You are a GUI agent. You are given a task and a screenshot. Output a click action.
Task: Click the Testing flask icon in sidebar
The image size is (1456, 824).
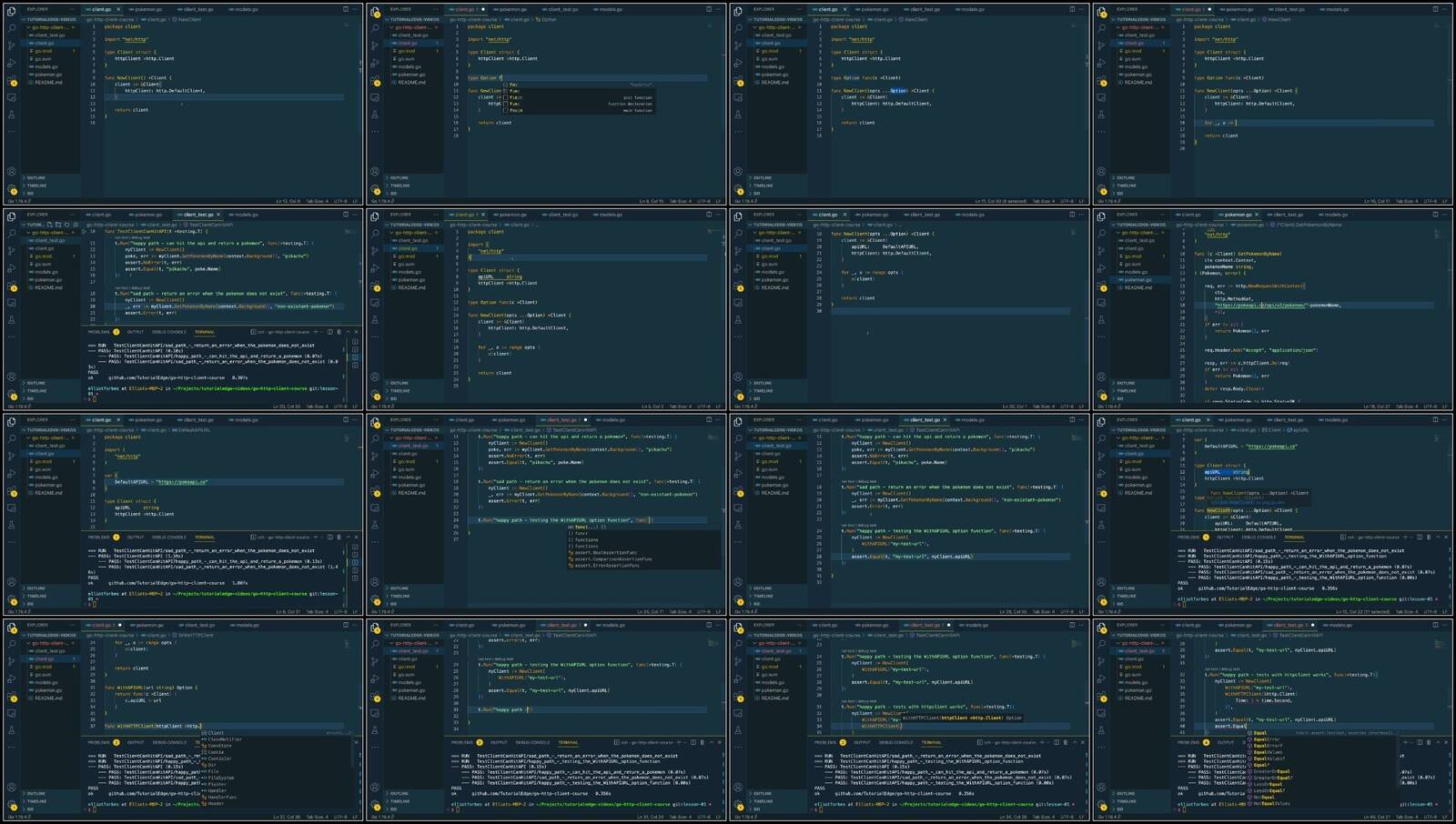11,116
